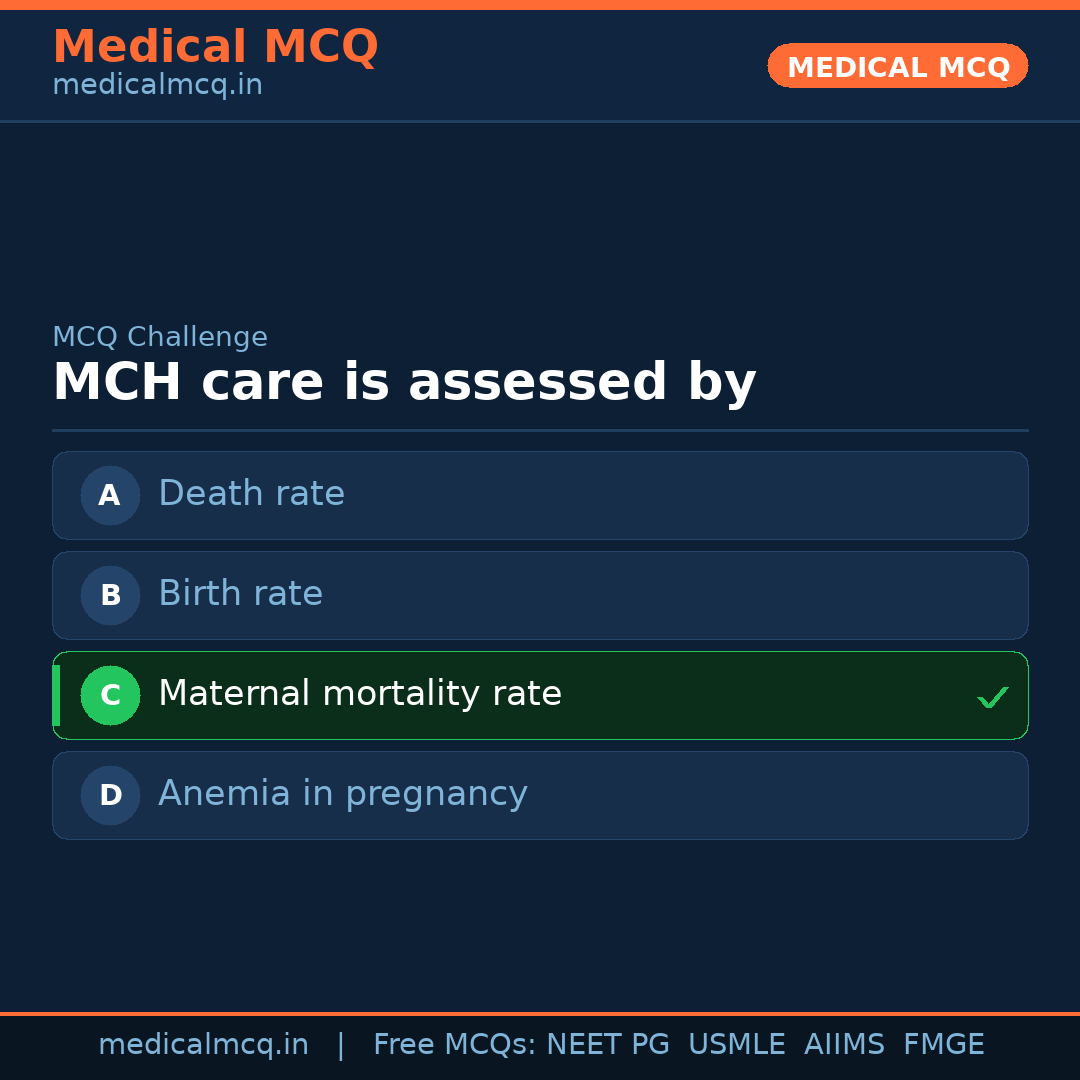Select answer option B, Birth rate

540,595
